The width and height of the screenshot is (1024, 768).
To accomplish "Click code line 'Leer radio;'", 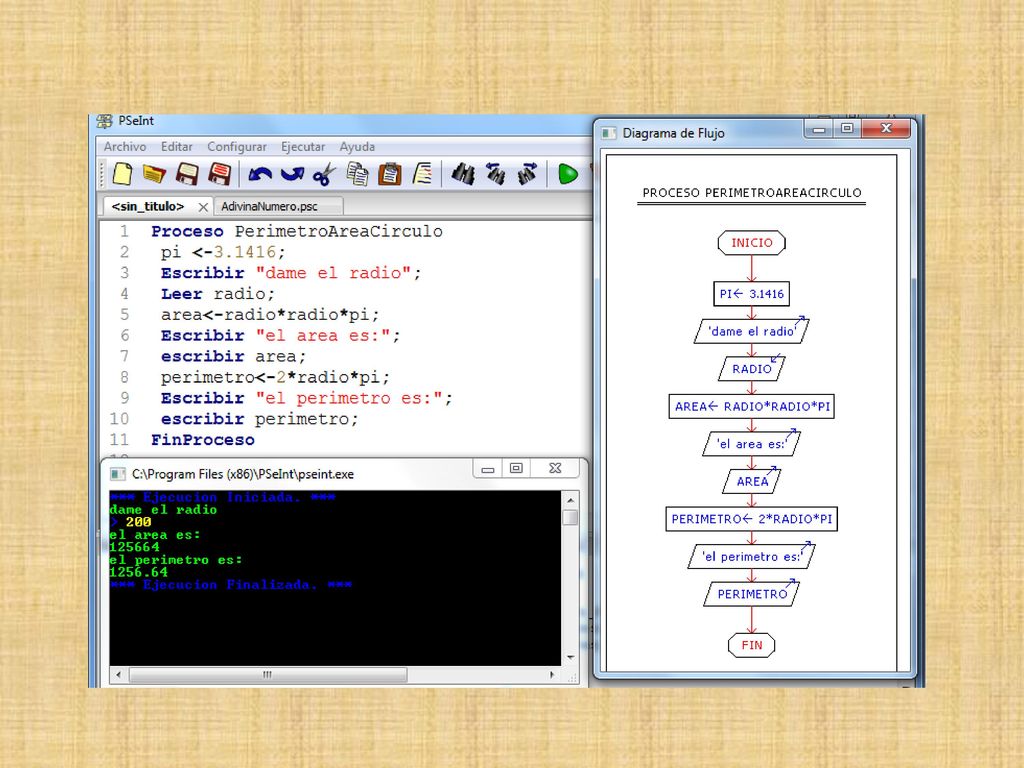I will point(218,294).
